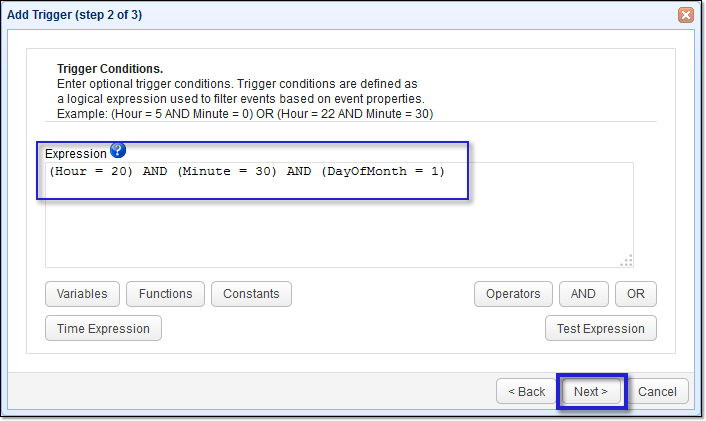Proceed with the Next button
706x421 pixels.
pos(590,392)
